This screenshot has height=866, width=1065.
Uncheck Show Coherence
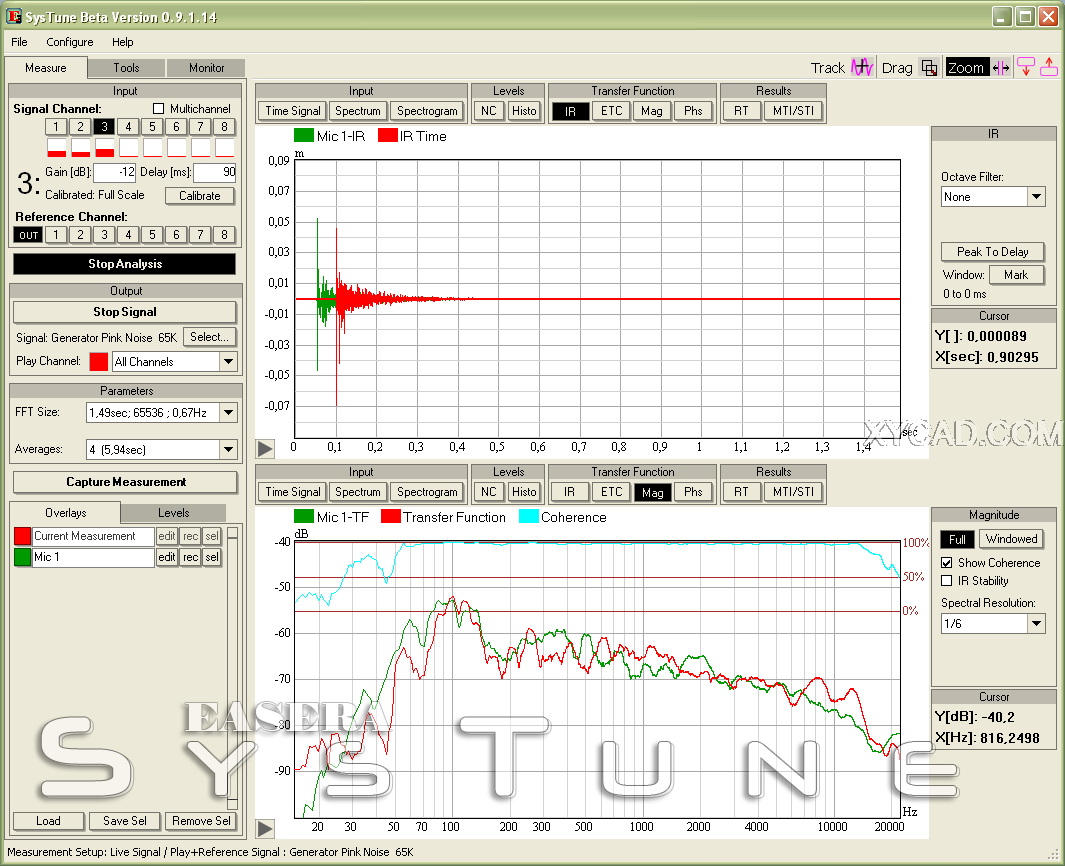tap(946, 563)
